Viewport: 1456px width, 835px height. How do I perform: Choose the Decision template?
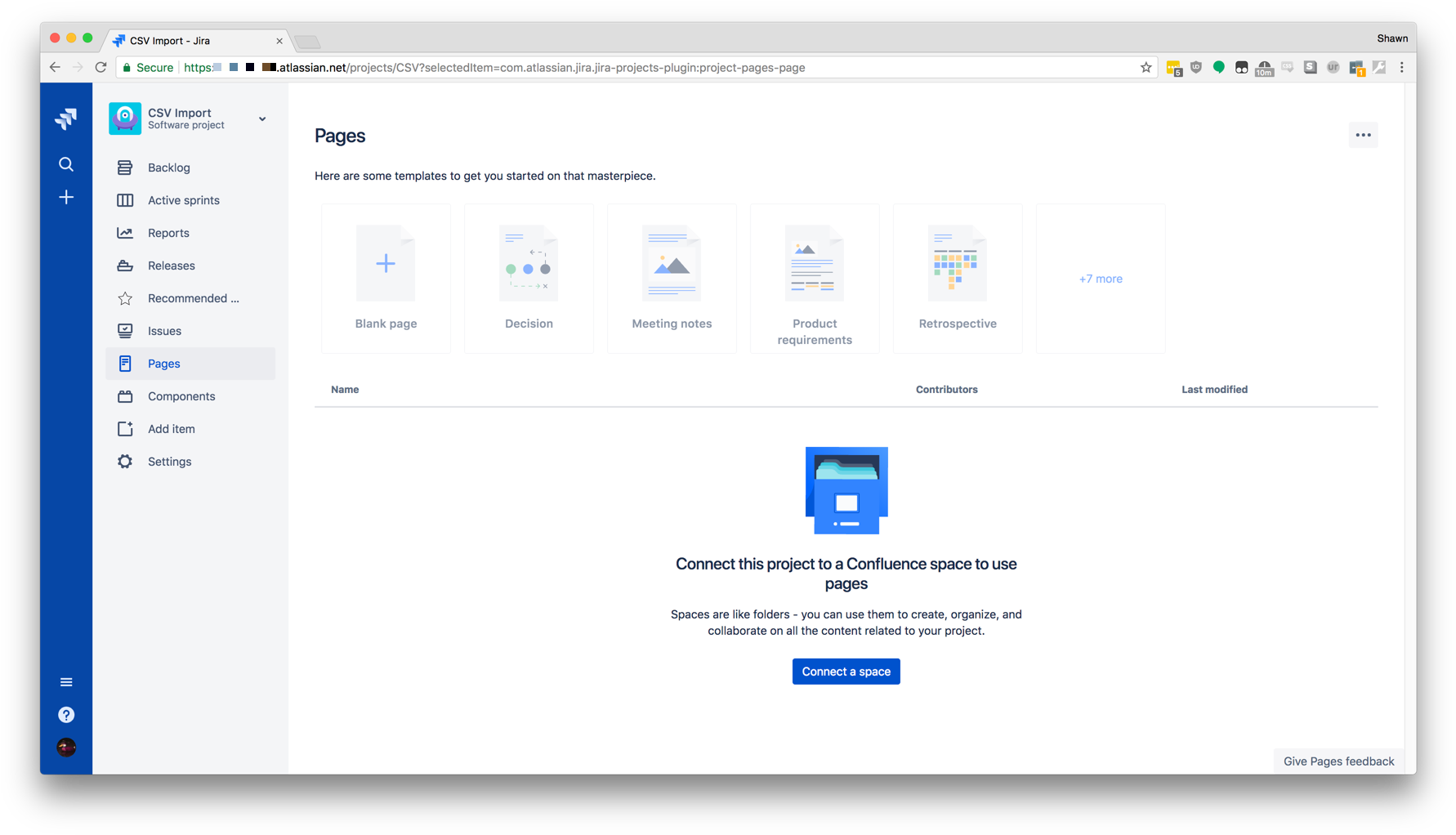point(529,279)
